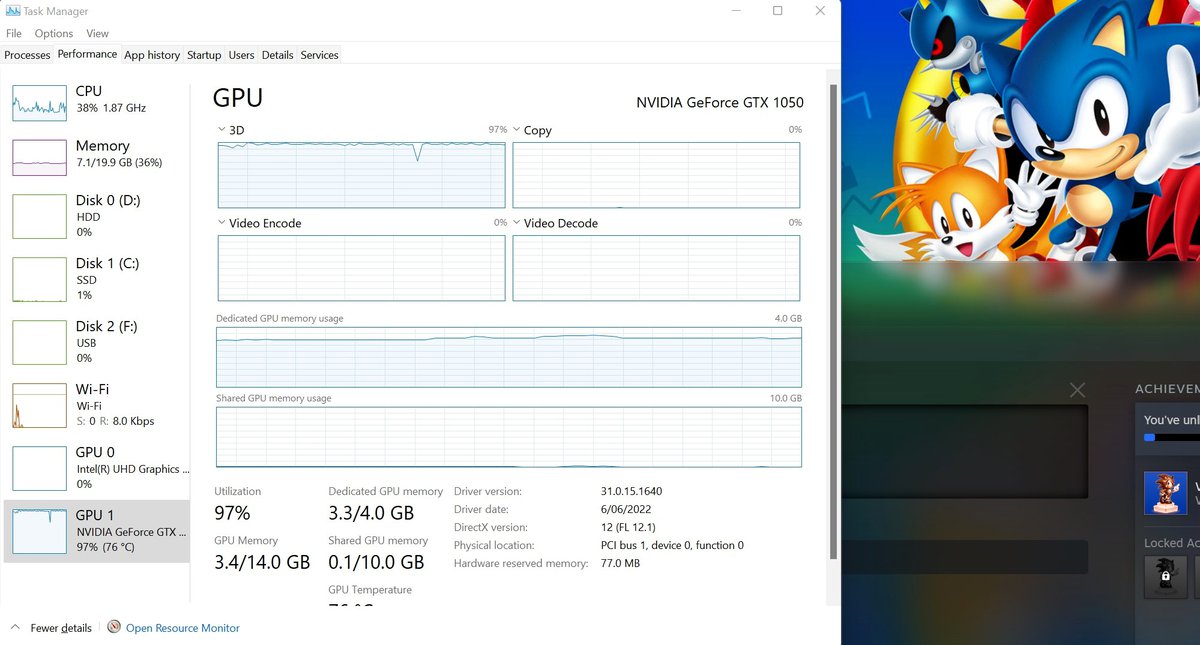Click the Steam achievements progress bar
Screen dimensions: 1200x645
[x=1172, y=437]
